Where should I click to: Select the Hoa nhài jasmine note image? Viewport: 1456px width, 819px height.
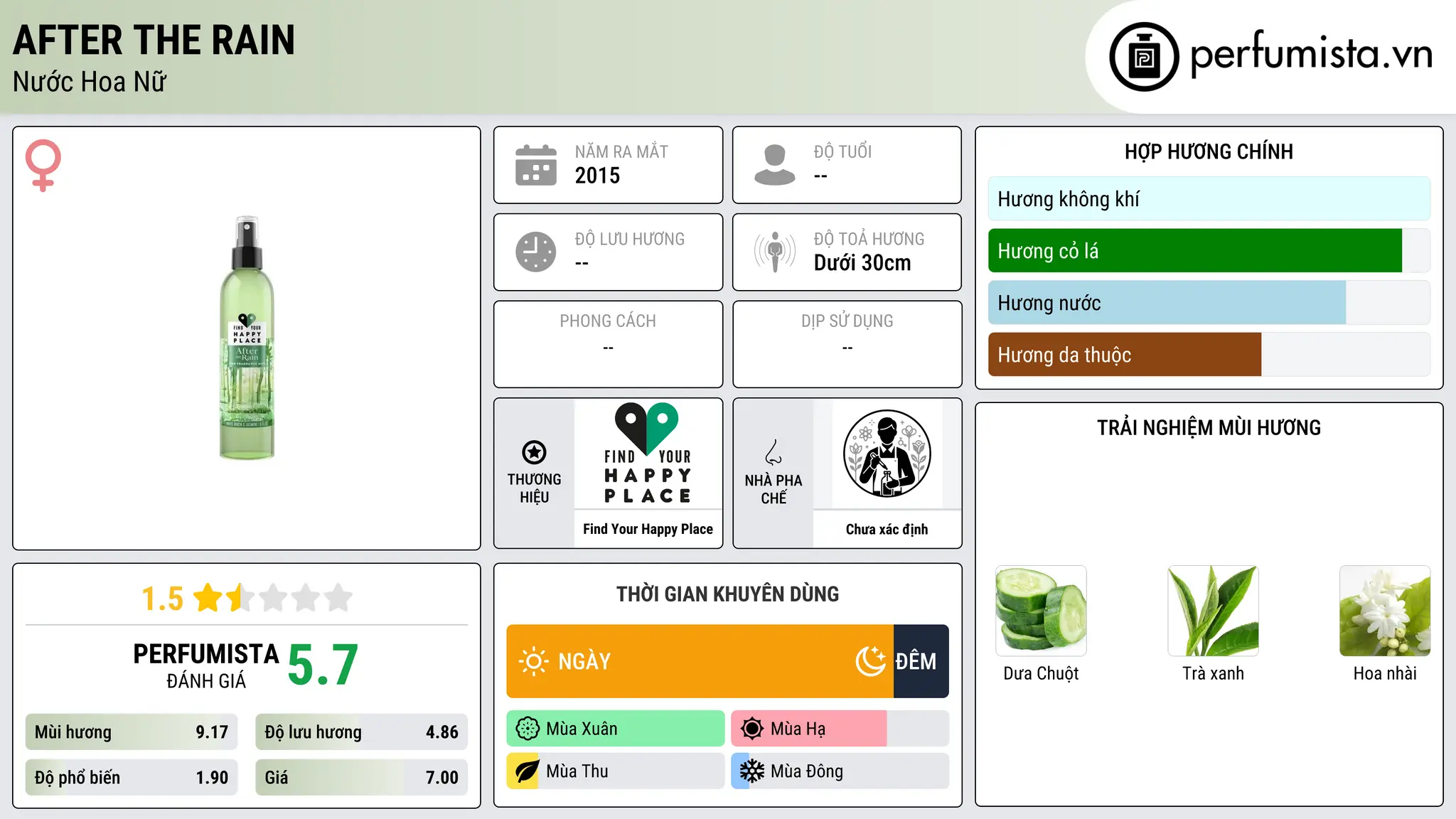tap(1385, 611)
